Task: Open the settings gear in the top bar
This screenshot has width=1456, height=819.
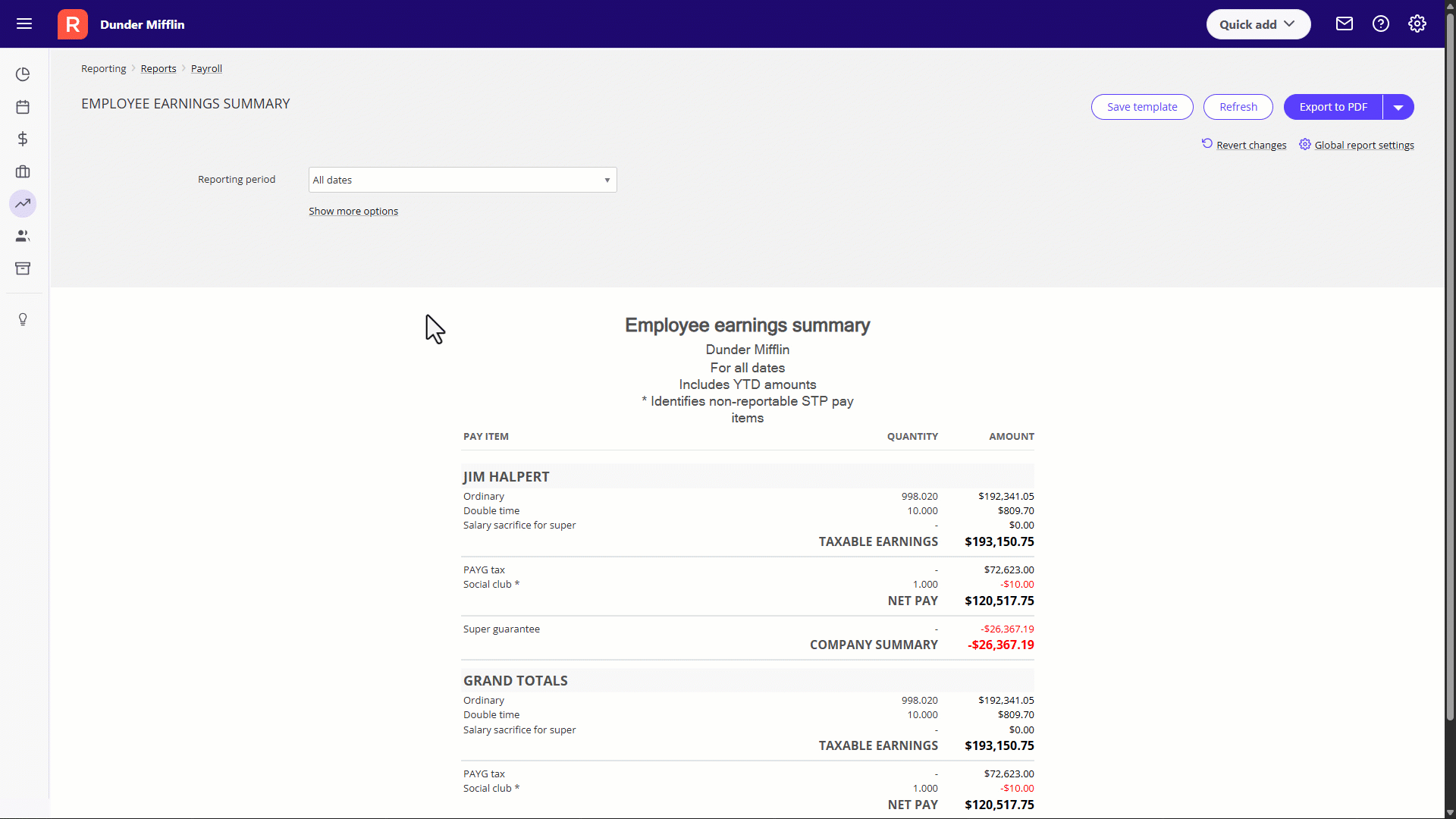Action: tap(1417, 24)
